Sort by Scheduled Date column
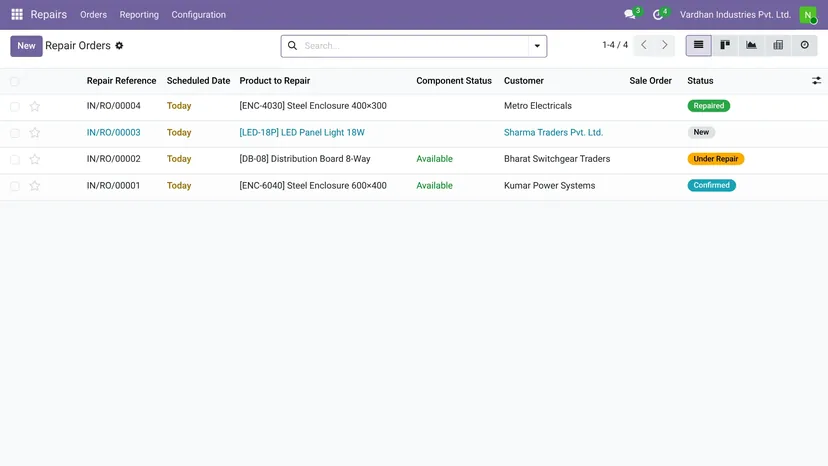This screenshot has width=828, height=466. 199,81
